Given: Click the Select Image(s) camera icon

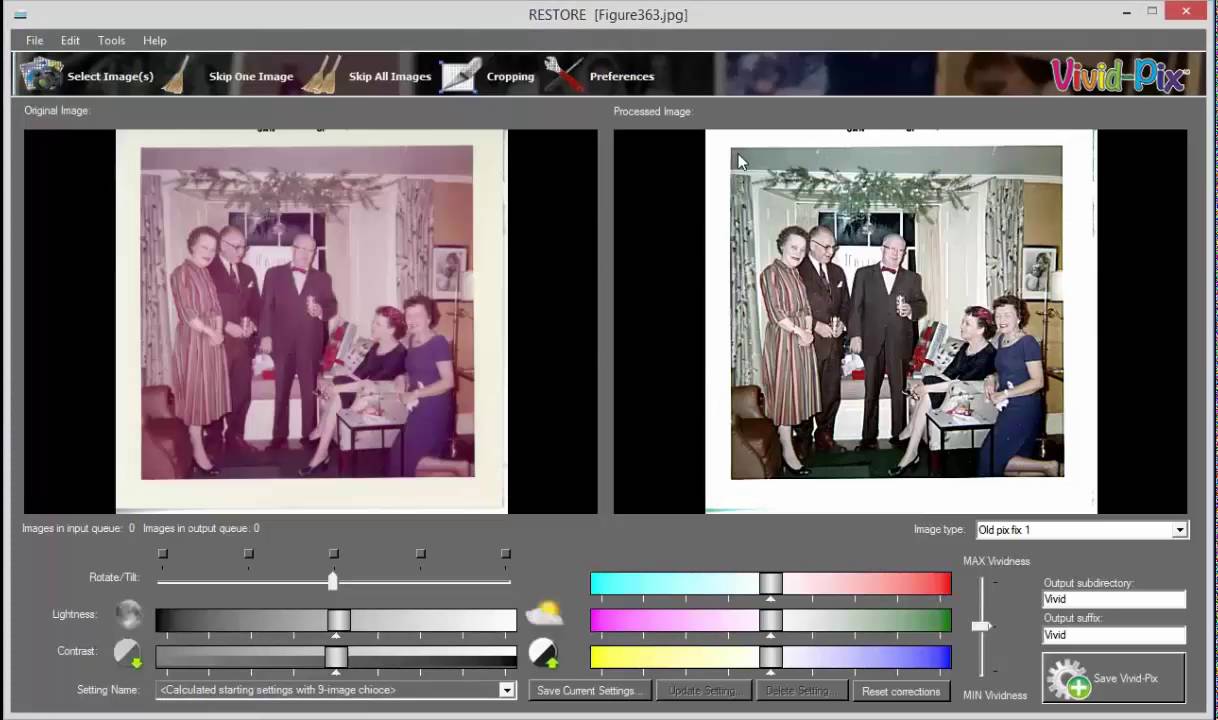Looking at the screenshot, I should (42, 75).
